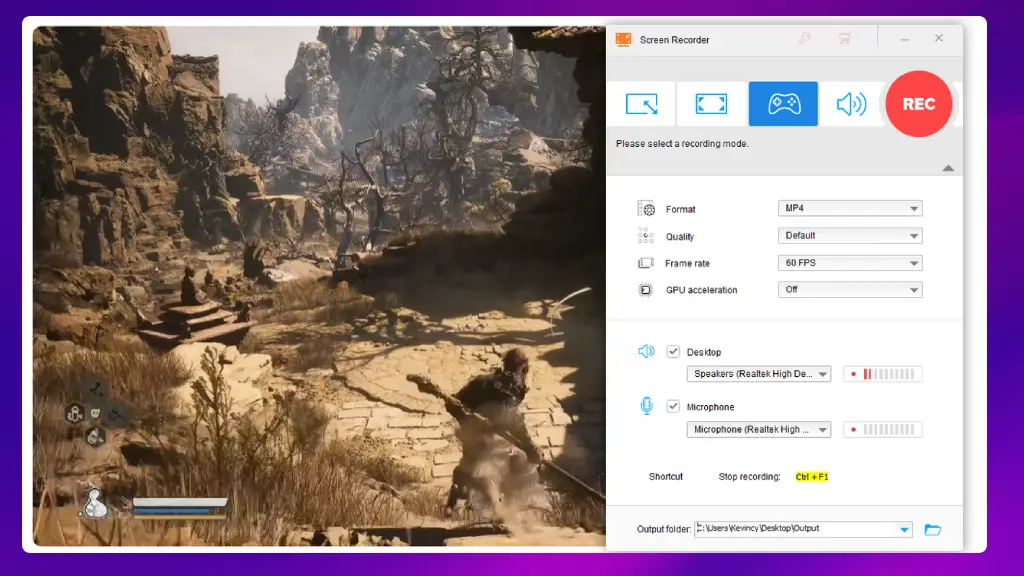The height and width of the screenshot is (576, 1024).
Task: Click the Output folder path field
Action: pos(803,529)
